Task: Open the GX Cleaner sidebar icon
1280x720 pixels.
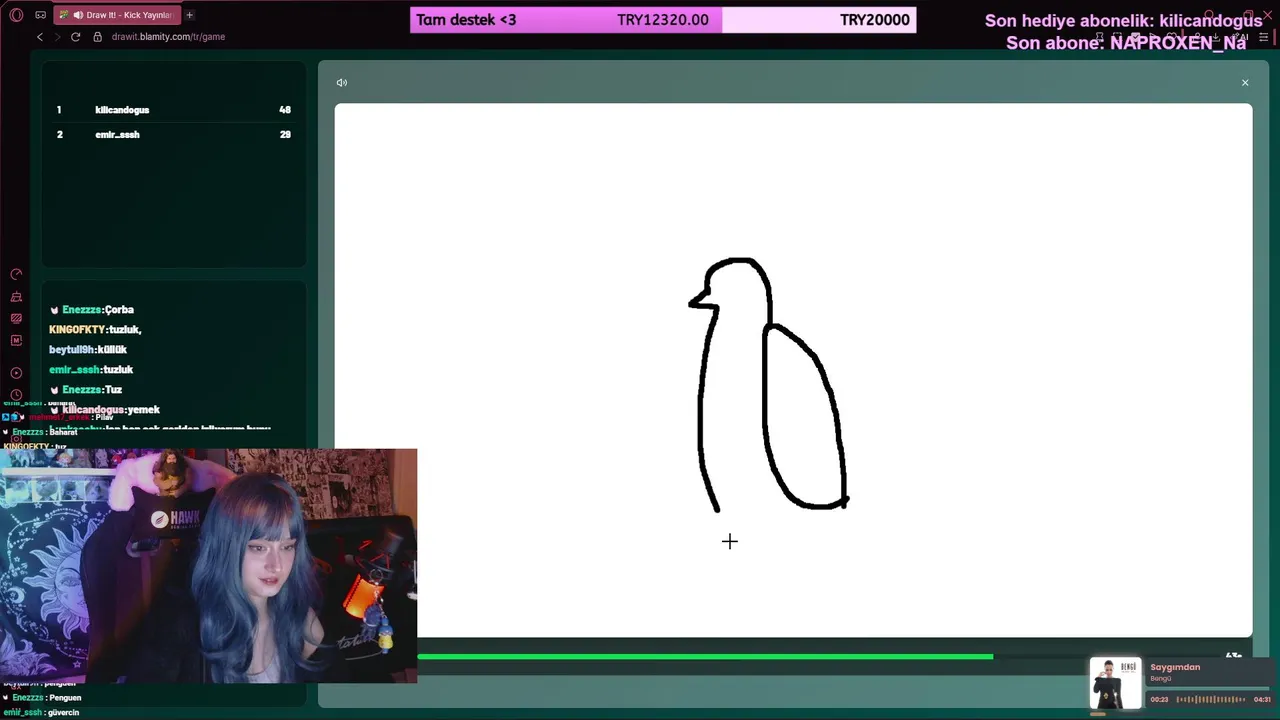Action: [x=16, y=297]
